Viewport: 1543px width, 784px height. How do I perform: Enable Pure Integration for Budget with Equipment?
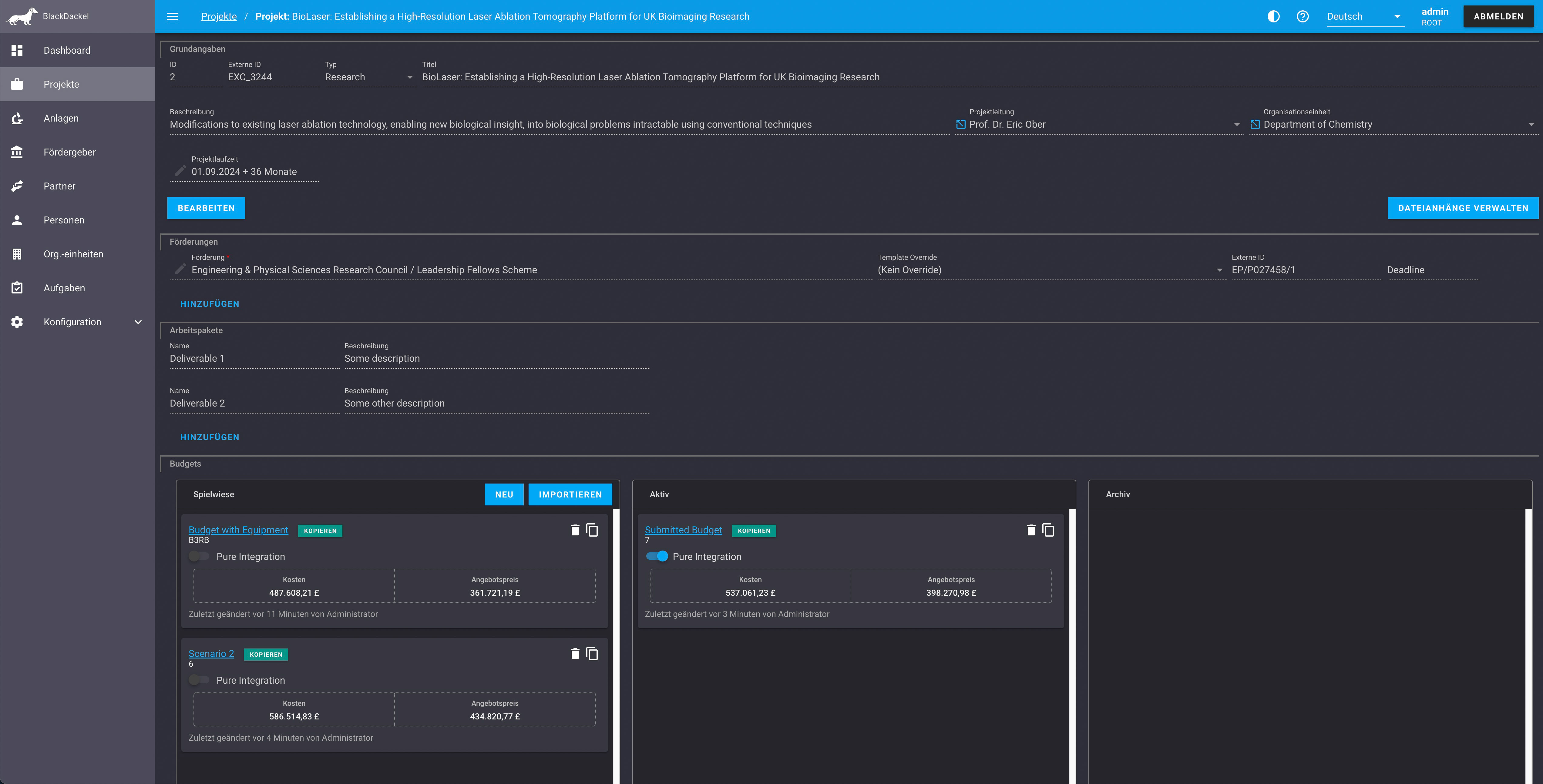point(199,556)
